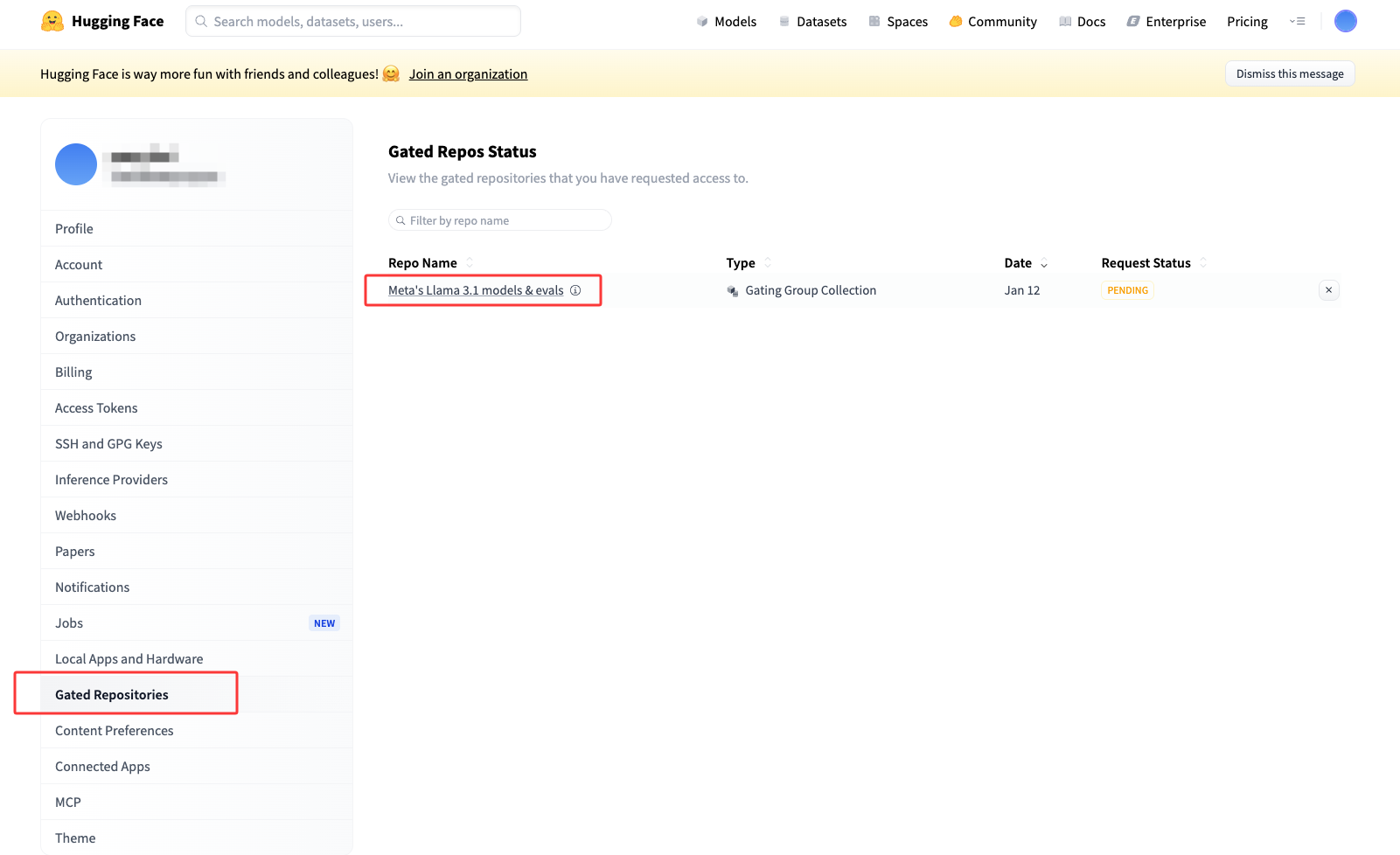The height and width of the screenshot is (855, 1400).
Task: Click the Jan 12 date cell
Action: pos(1022,290)
